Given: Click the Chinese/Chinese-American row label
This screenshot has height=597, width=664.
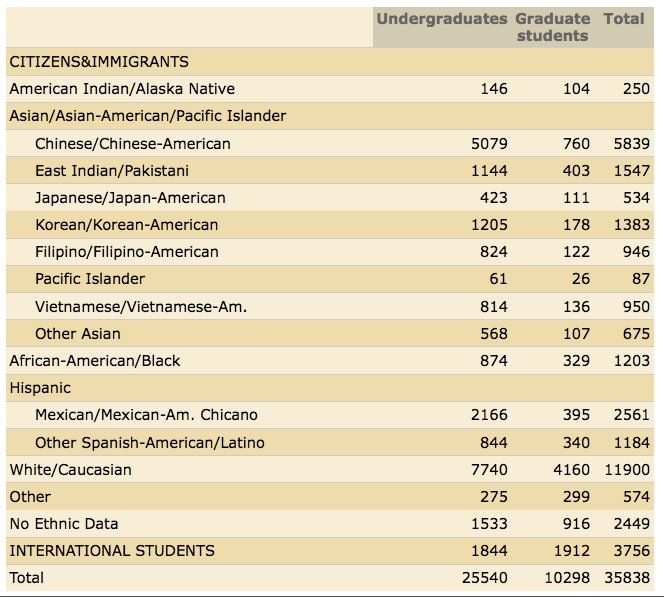Looking at the screenshot, I should coord(132,144).
